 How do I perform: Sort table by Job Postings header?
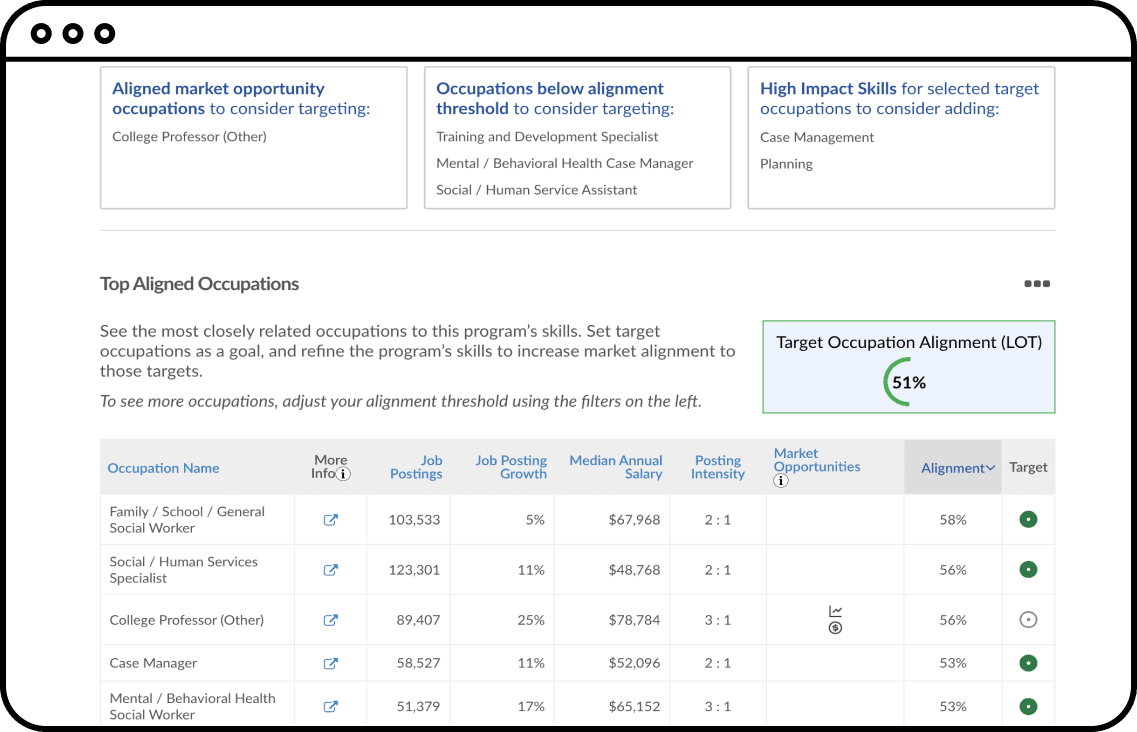416,467
